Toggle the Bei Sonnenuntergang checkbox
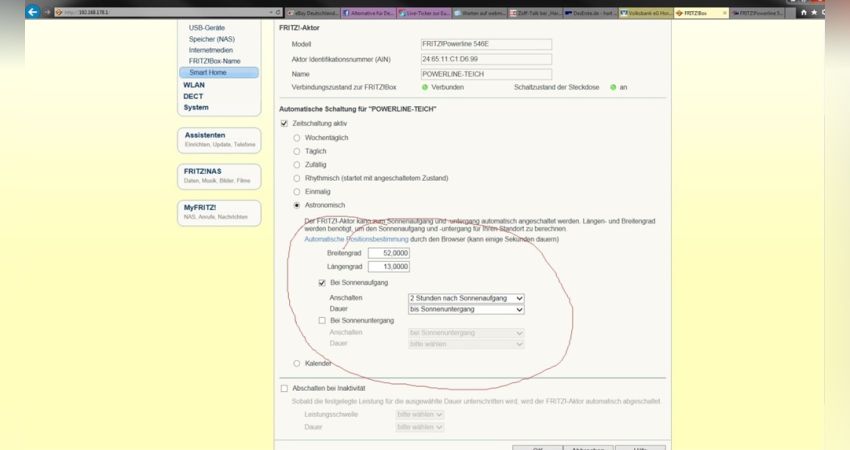Screen dimensions: 850x450 tap(322, 321)
